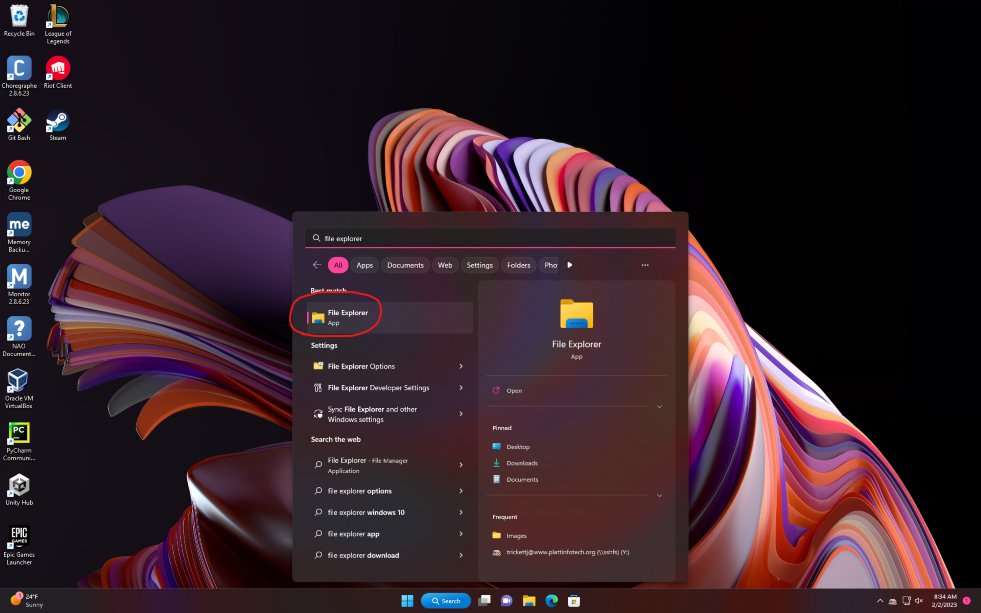
Task: Select the Settings filter tab
Action: click(480, 265)
